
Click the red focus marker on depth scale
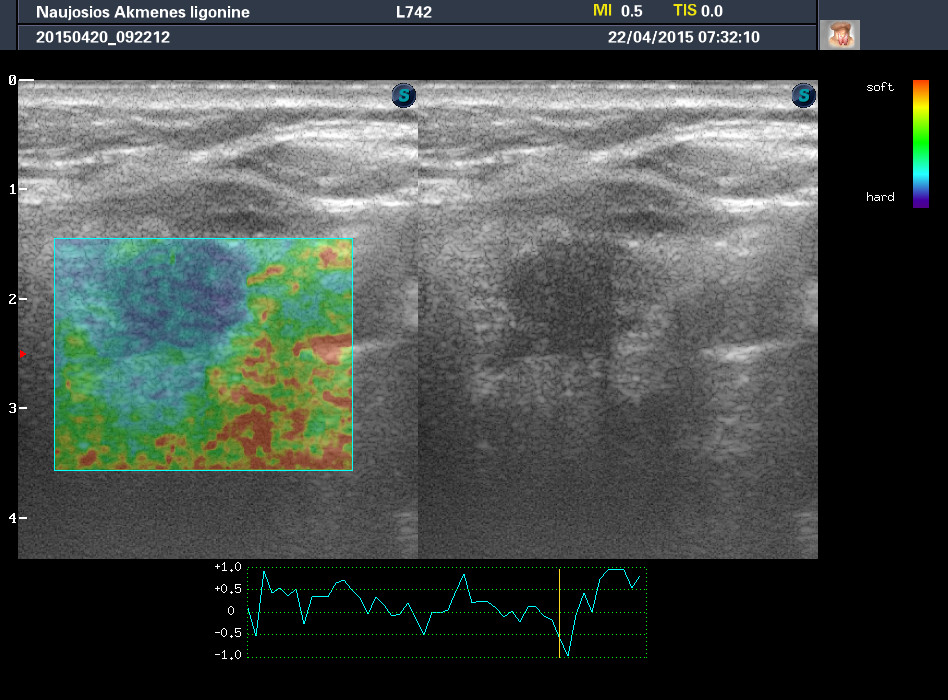[x=21, y=354]
